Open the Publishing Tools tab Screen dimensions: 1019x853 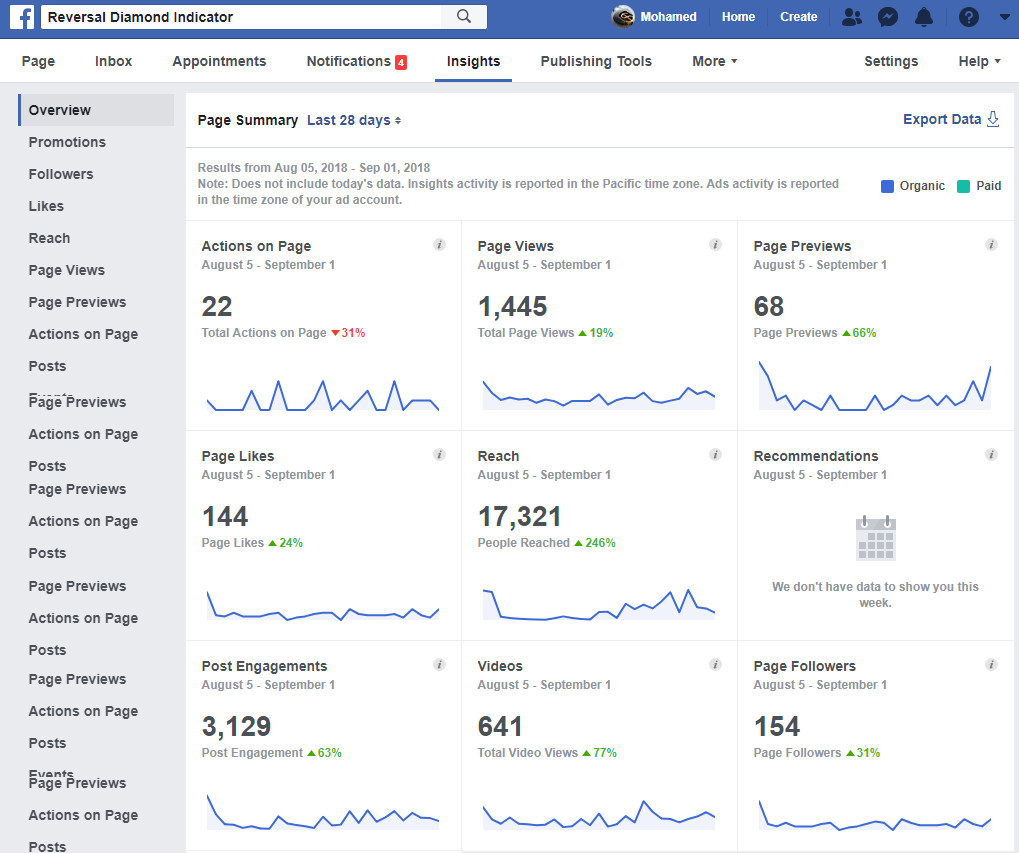click(x=596, y=61)
